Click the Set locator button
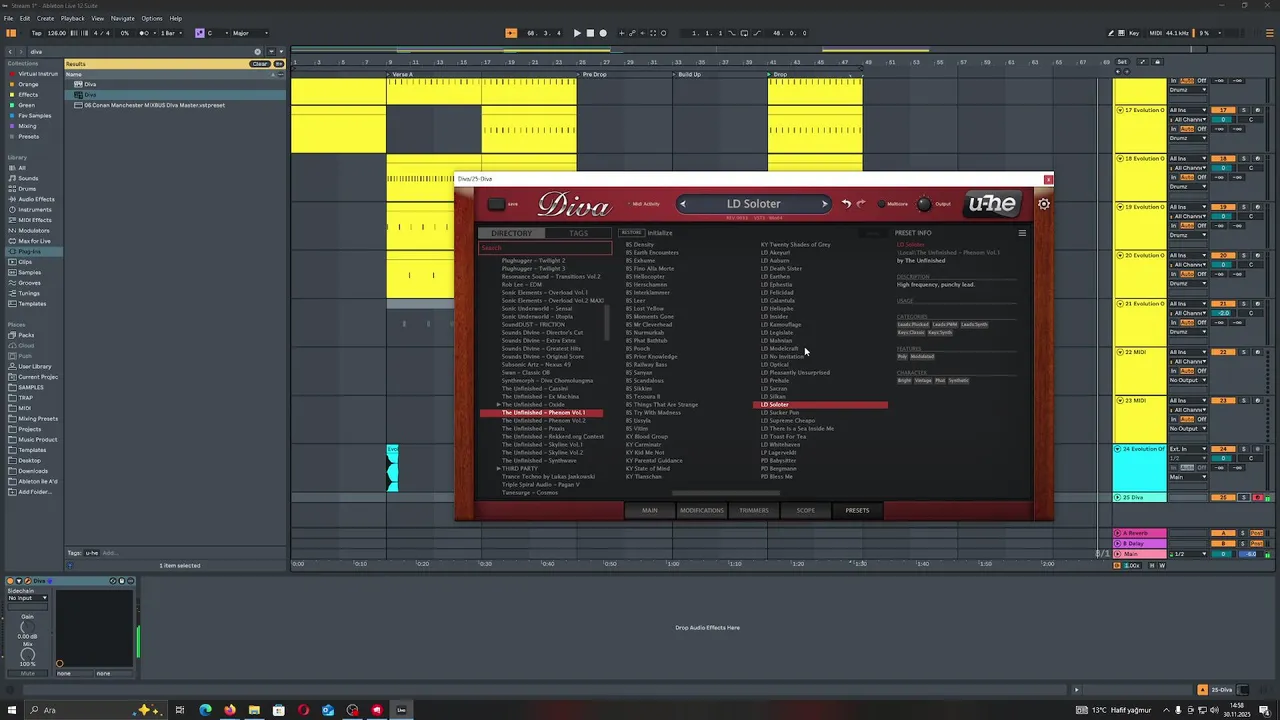 point(1123,62)
